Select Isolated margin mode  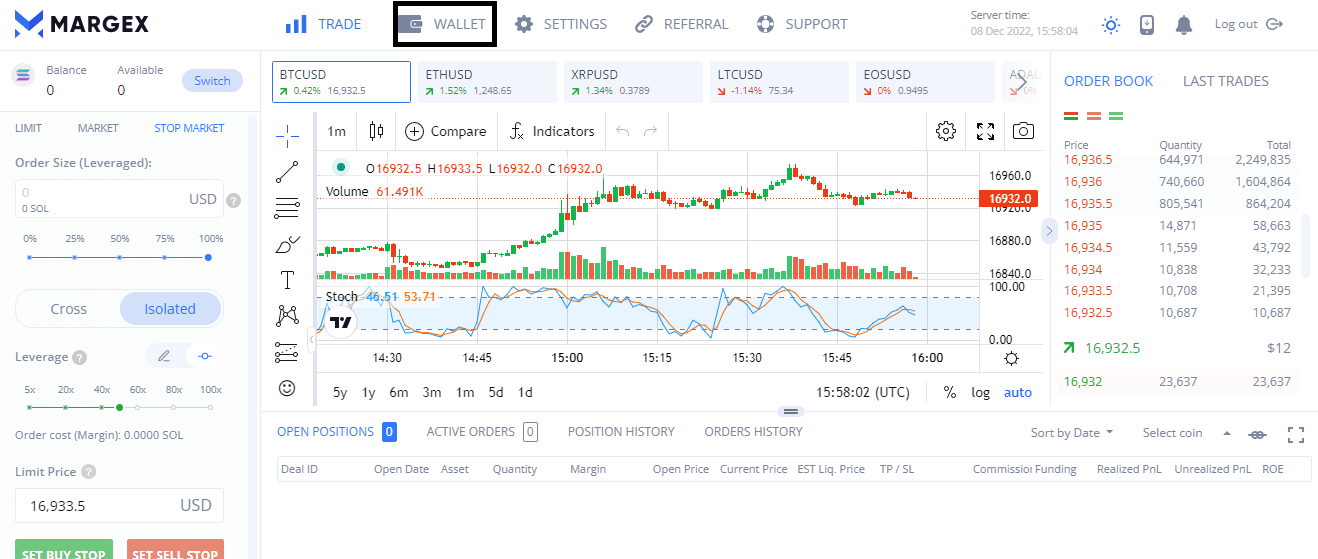click(170, 309)
